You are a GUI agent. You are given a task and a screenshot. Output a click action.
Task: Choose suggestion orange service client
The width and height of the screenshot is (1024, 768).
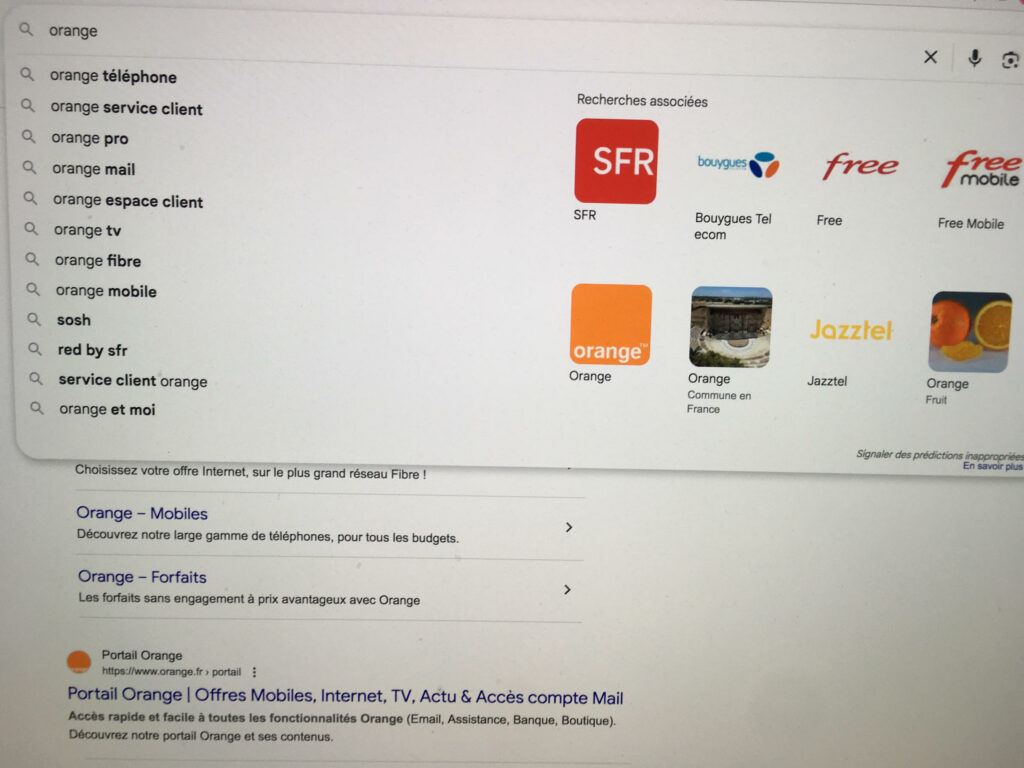pyautogui.click(x=127, y=108)
